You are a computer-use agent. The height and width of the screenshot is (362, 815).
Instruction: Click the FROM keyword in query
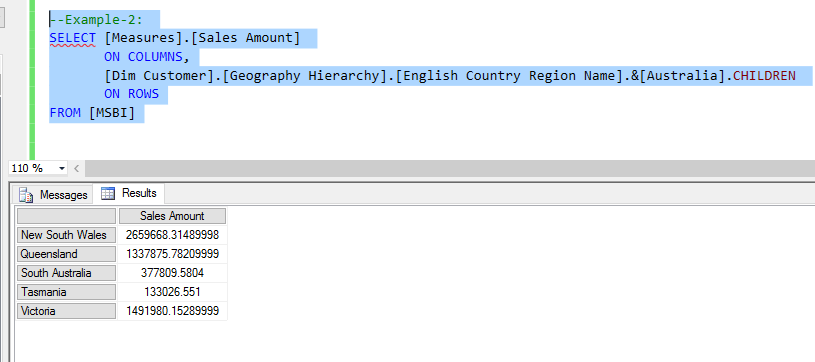[65, 113]
